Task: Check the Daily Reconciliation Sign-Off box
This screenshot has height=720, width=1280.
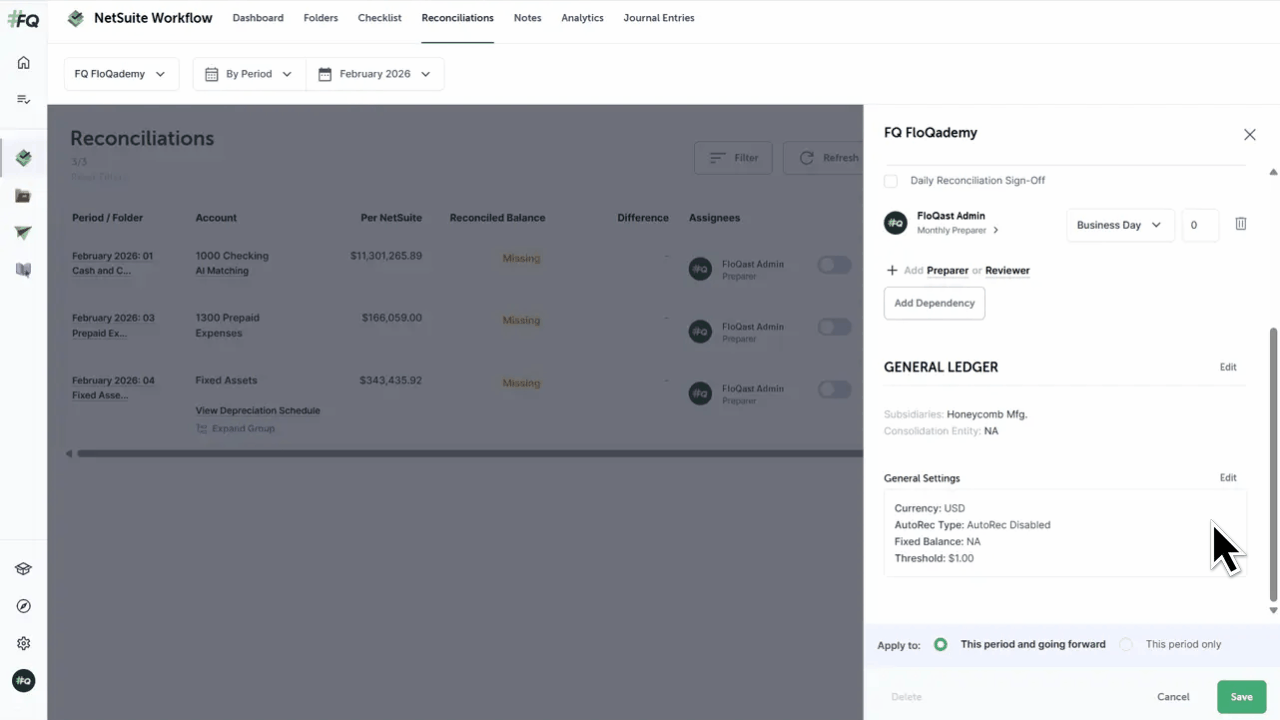Action: (x=891, y=181)
